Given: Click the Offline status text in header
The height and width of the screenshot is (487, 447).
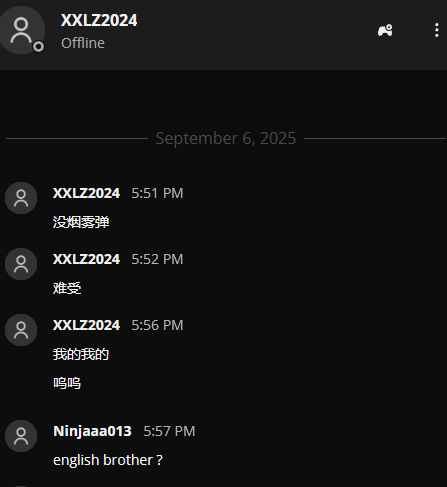Looking at the screenshot, I should pyautogui.click(x=83, y=43).
